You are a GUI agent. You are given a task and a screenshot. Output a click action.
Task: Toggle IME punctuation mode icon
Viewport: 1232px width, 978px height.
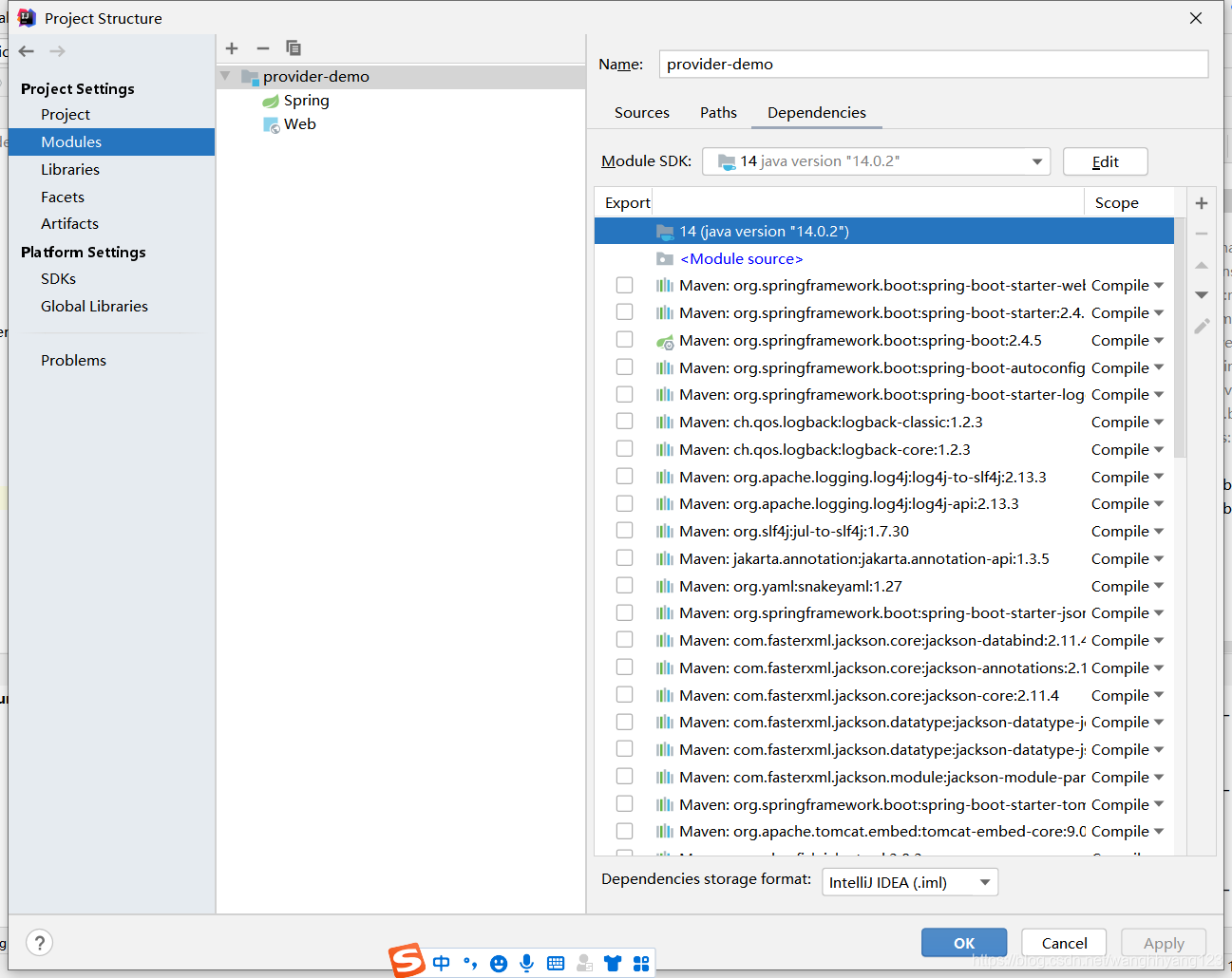(x=470, y=964)
